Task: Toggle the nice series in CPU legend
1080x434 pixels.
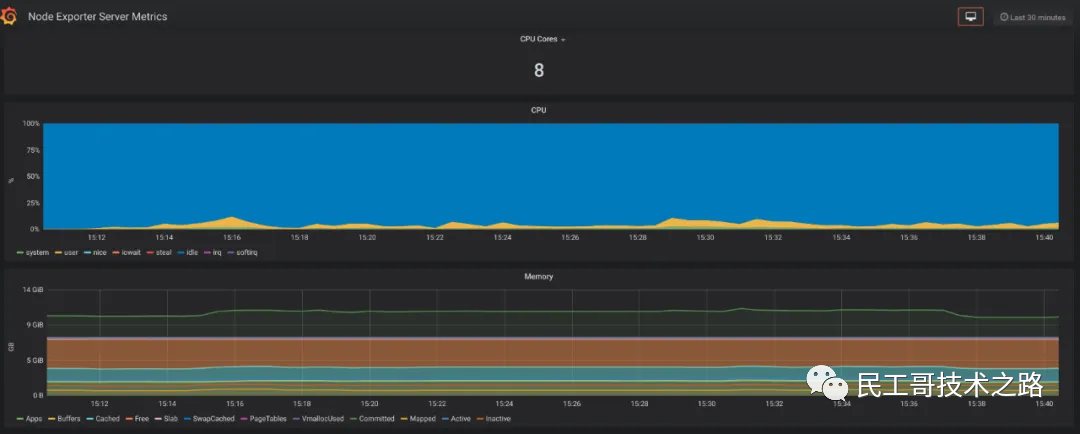Action: point(95,253)
